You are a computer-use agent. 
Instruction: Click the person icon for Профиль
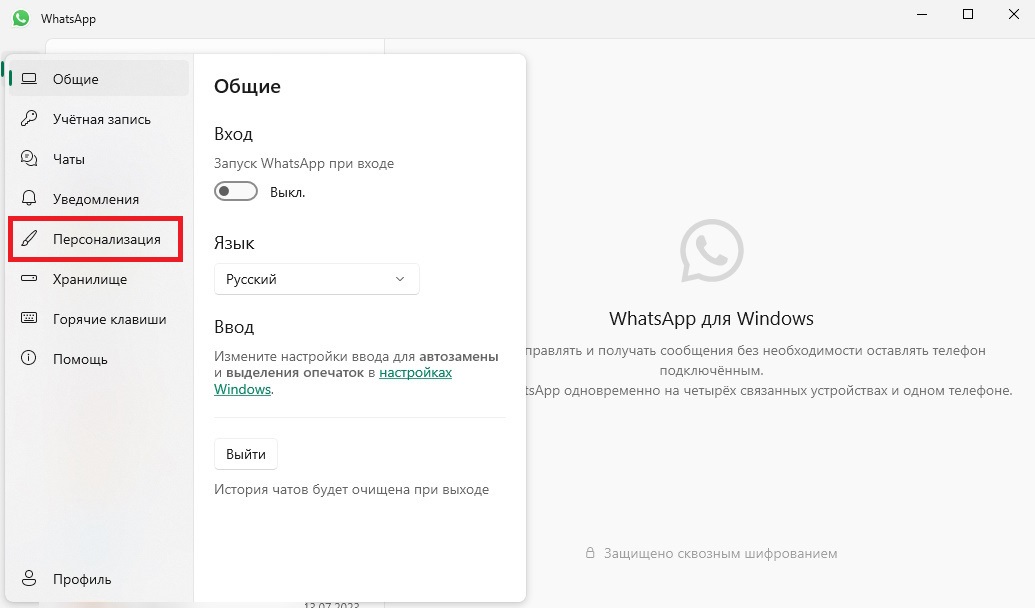pos(29,578)
